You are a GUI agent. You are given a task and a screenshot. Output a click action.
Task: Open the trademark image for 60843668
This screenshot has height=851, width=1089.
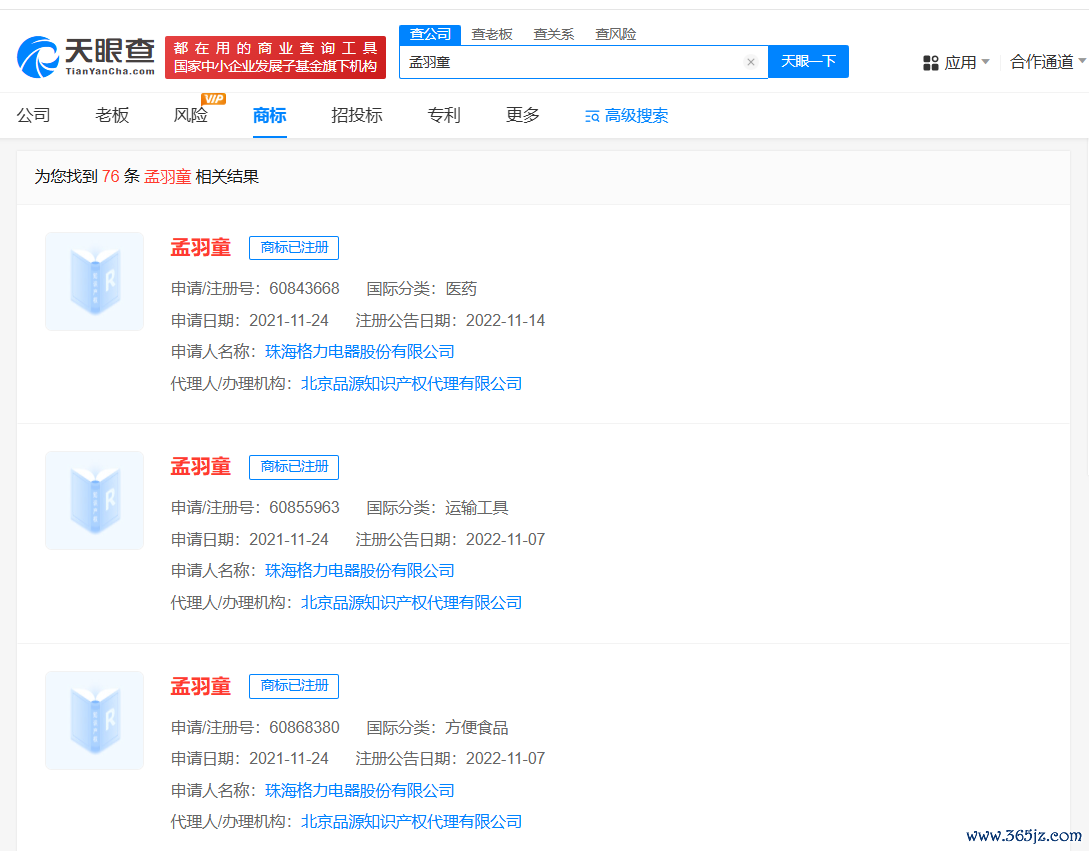point(94,281)
